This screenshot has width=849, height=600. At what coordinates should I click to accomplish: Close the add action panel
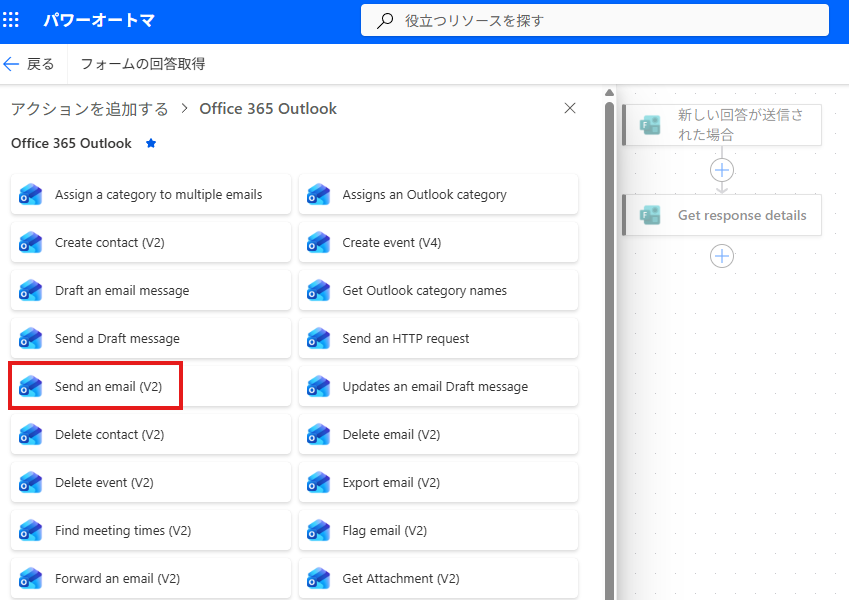click(570, 108)
